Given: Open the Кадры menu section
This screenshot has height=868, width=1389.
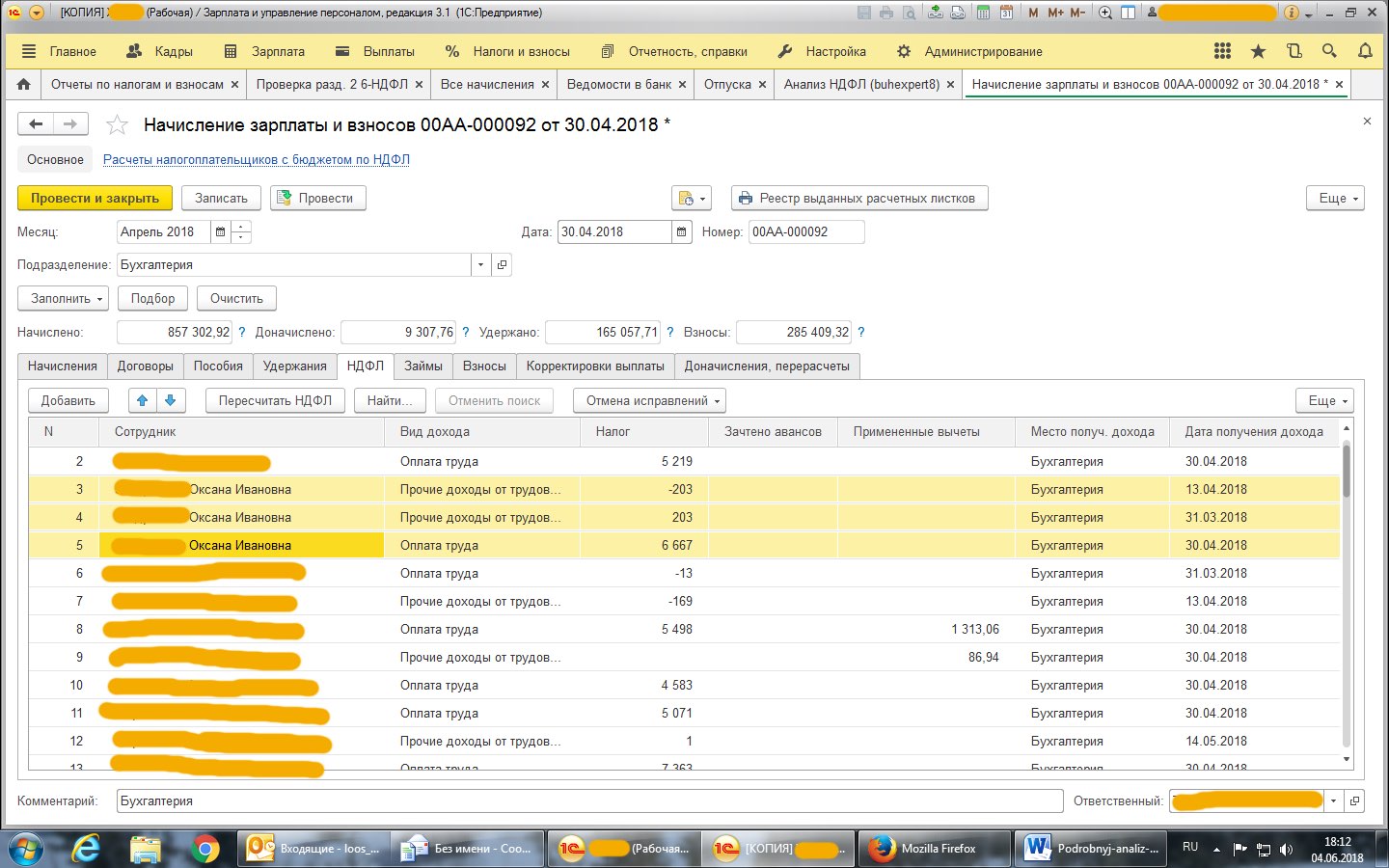Looking at the screenshot, I should 160,51.
